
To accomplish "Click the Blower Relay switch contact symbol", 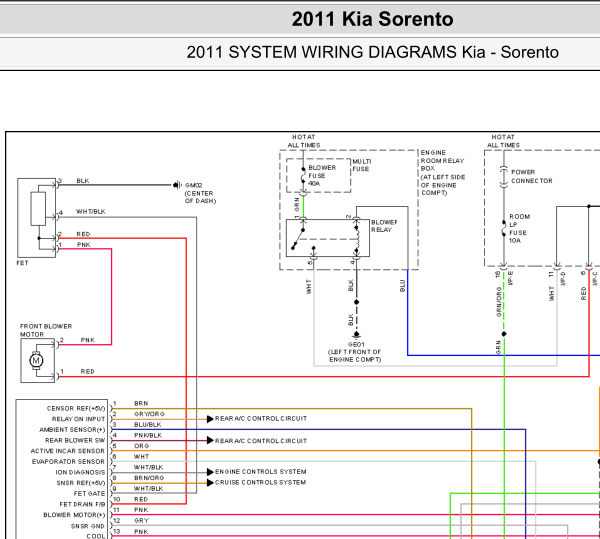I will tap(298, 239).
